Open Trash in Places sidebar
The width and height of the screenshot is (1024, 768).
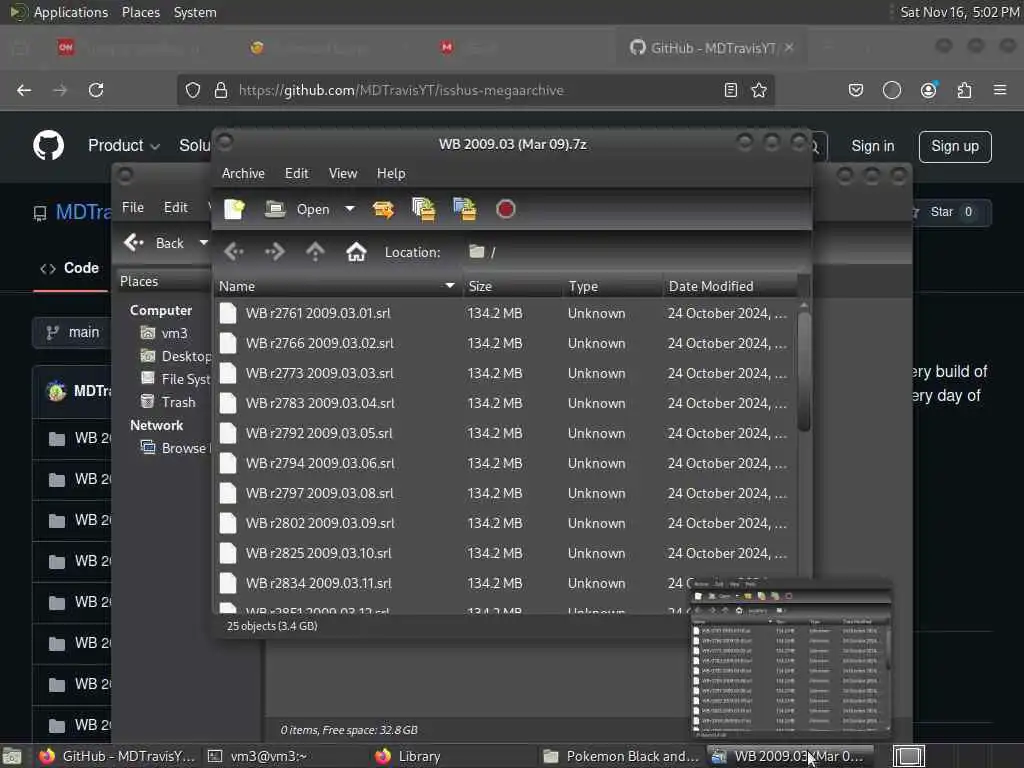coord(168,402)
